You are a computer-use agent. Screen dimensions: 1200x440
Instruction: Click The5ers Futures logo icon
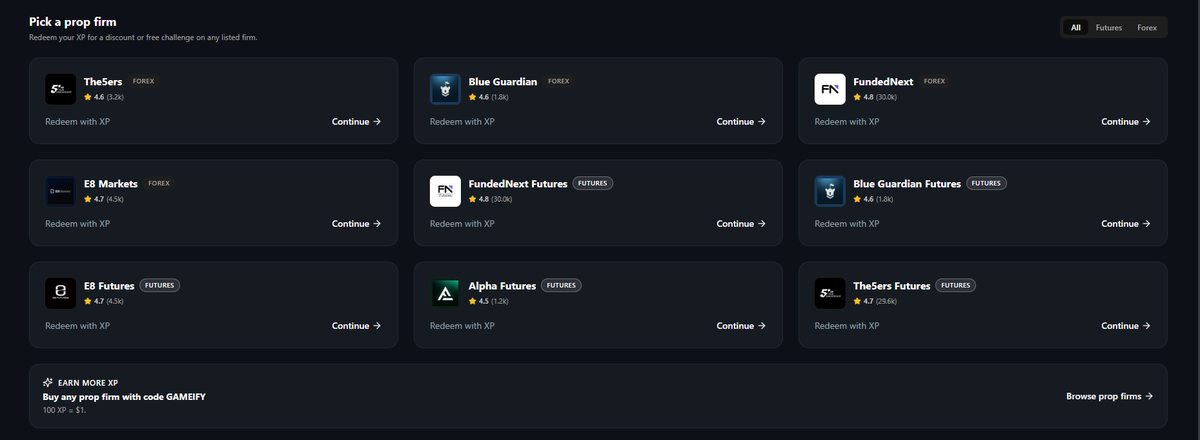[x=830, y=293]
